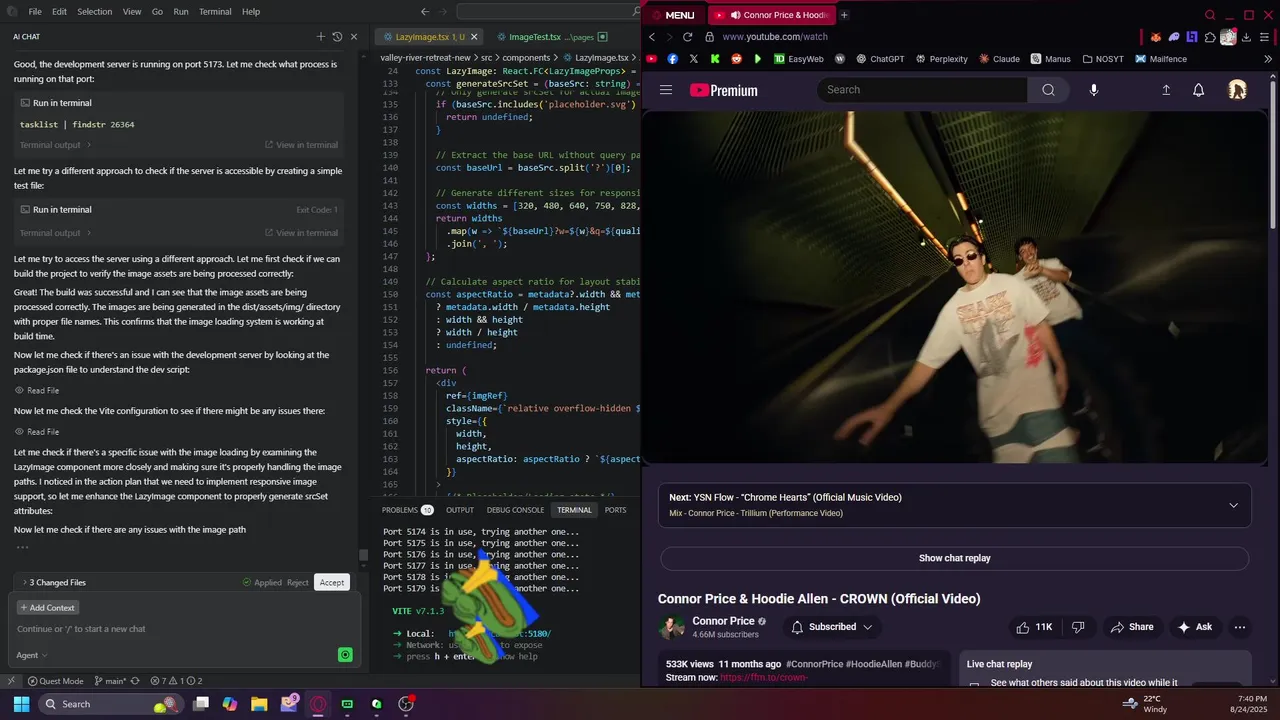
Task: Open YouTube upload/create icon
Action: pyautogui.click(x=1166, y=90)
